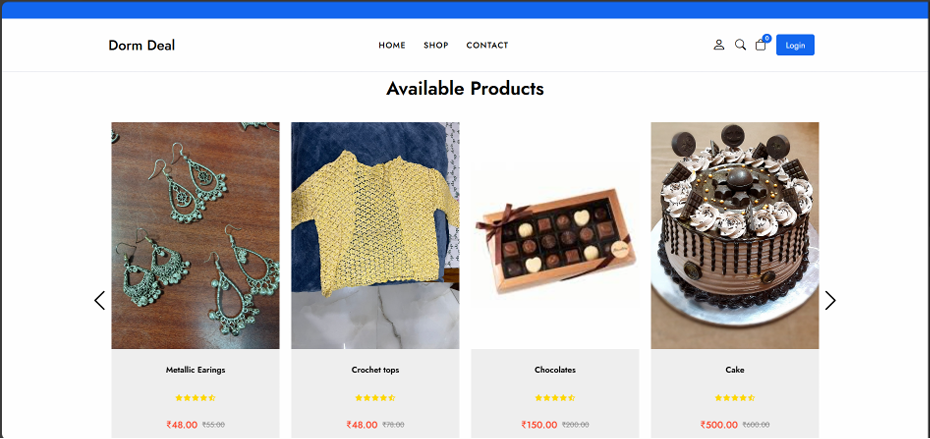Click the Metallic Earings star rating
The height and width of the screenshot is (439, 930).
pos(196,398)
